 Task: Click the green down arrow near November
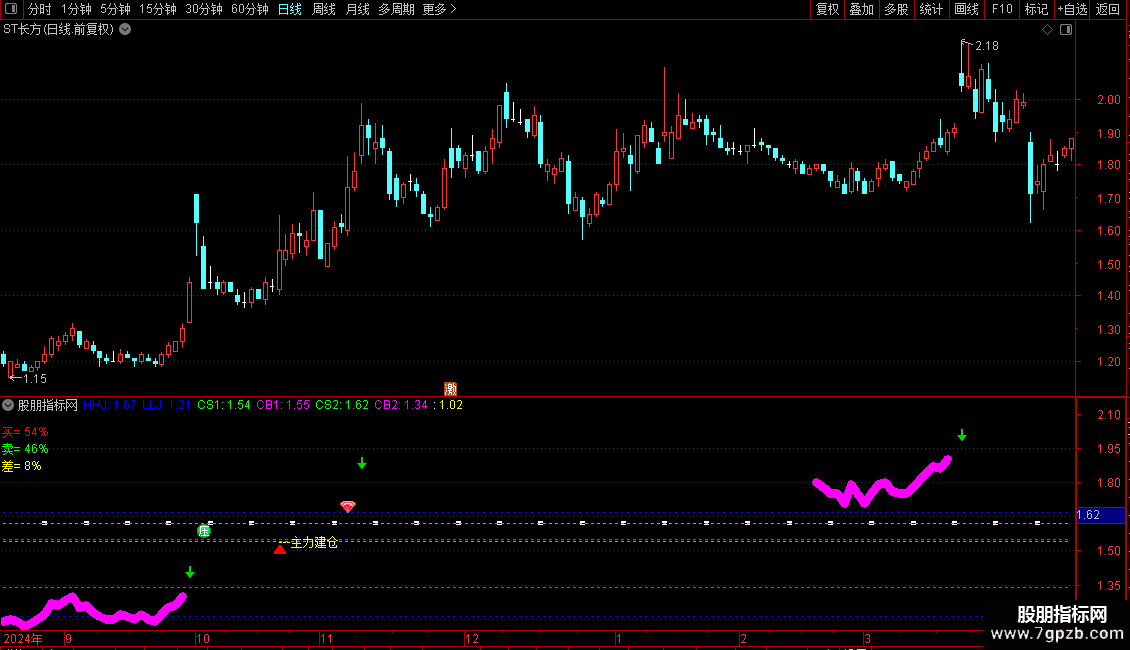(x=362, y=463)
